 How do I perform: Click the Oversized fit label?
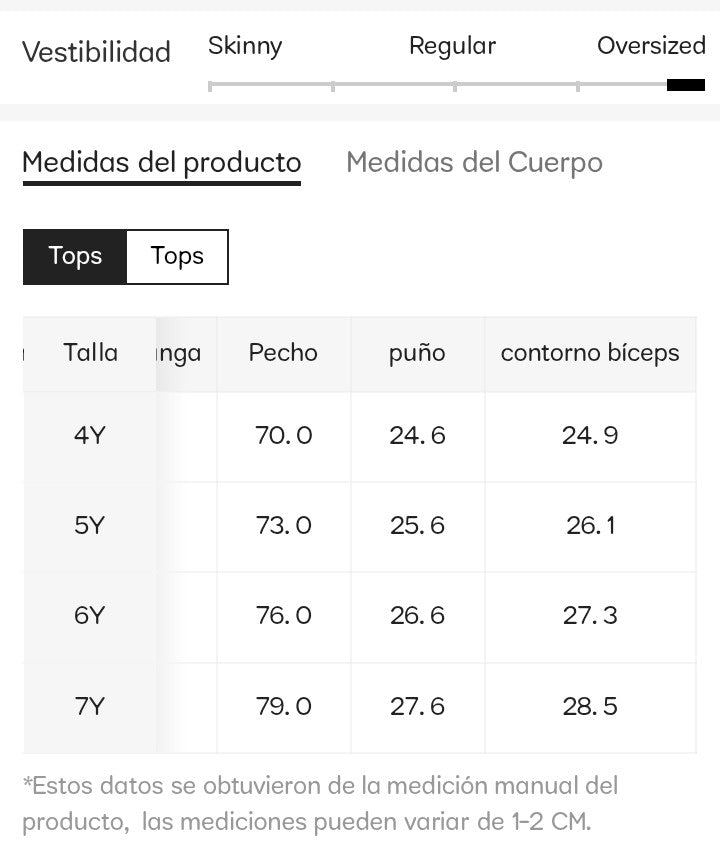point(651,46)
